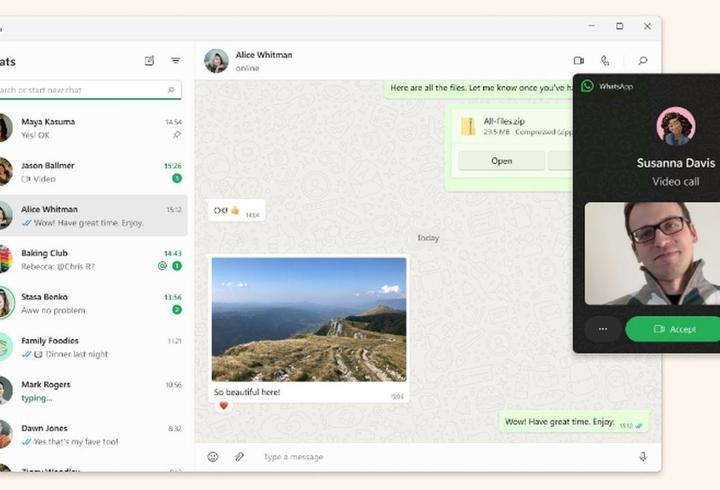The image size is (720, 490).
Task: Click the 'Wow! Have great time. Enjoy.' sent message
Action: [574, 422]
